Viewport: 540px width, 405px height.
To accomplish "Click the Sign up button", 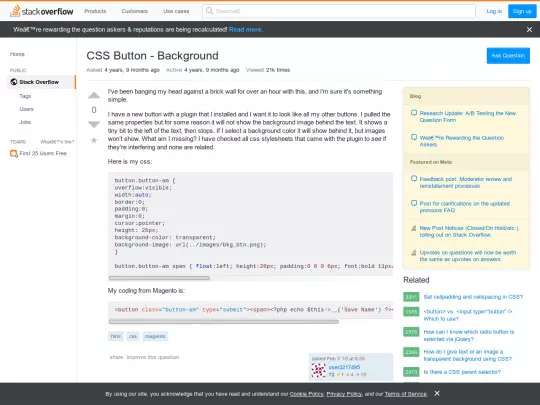I will 522,11.
